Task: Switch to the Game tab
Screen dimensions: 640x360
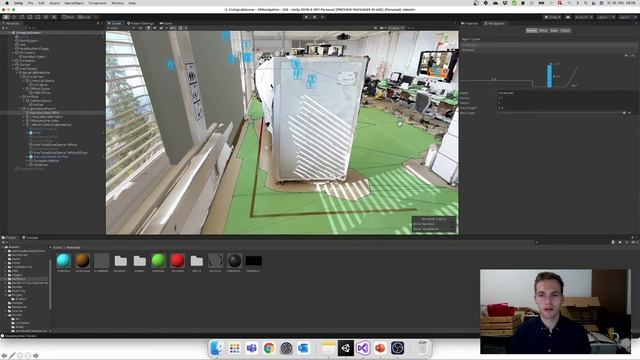Action: [167, 23]
